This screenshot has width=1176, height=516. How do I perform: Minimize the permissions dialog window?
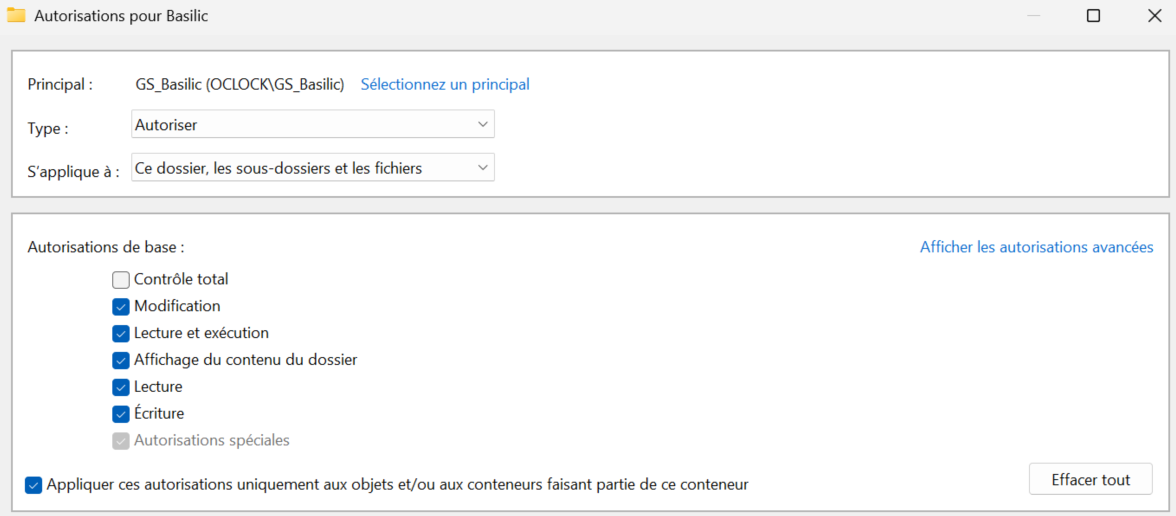(1034, 16)
